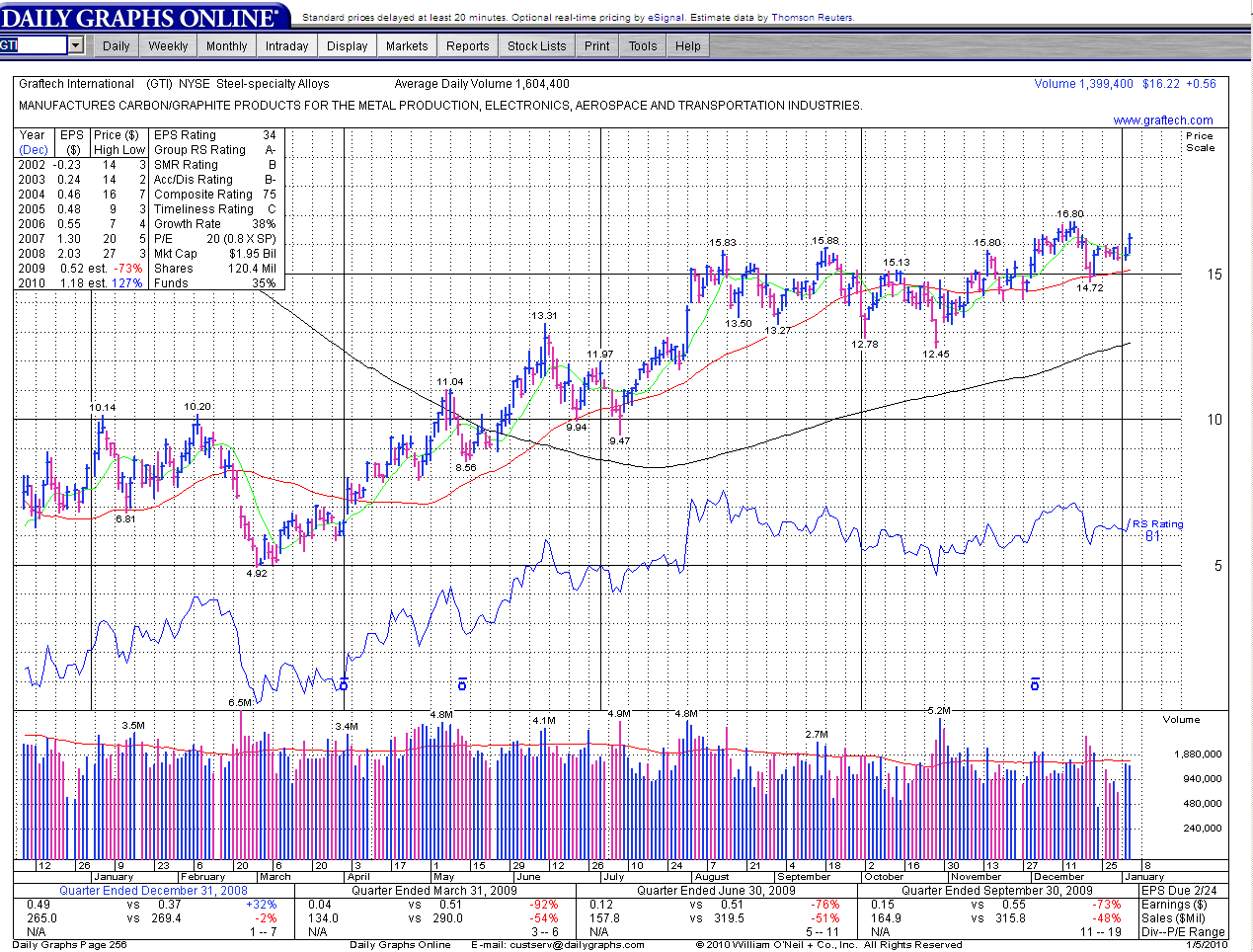Click the Print button
The height and width of the screenshot is (952, 1253).
click(596, 46)
